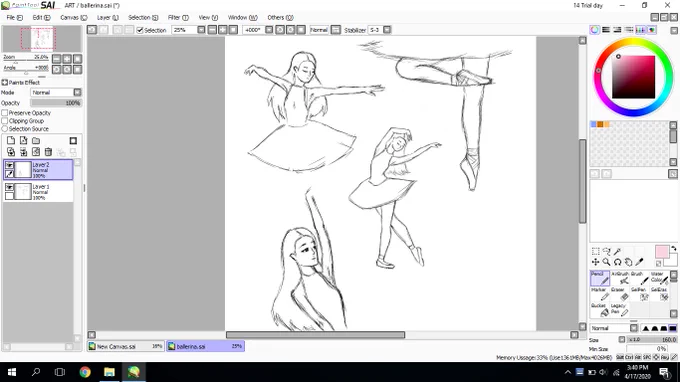Select the eyedropper color picker tool
This screenshot has height=382, width=680.
[x=639, y=262]
